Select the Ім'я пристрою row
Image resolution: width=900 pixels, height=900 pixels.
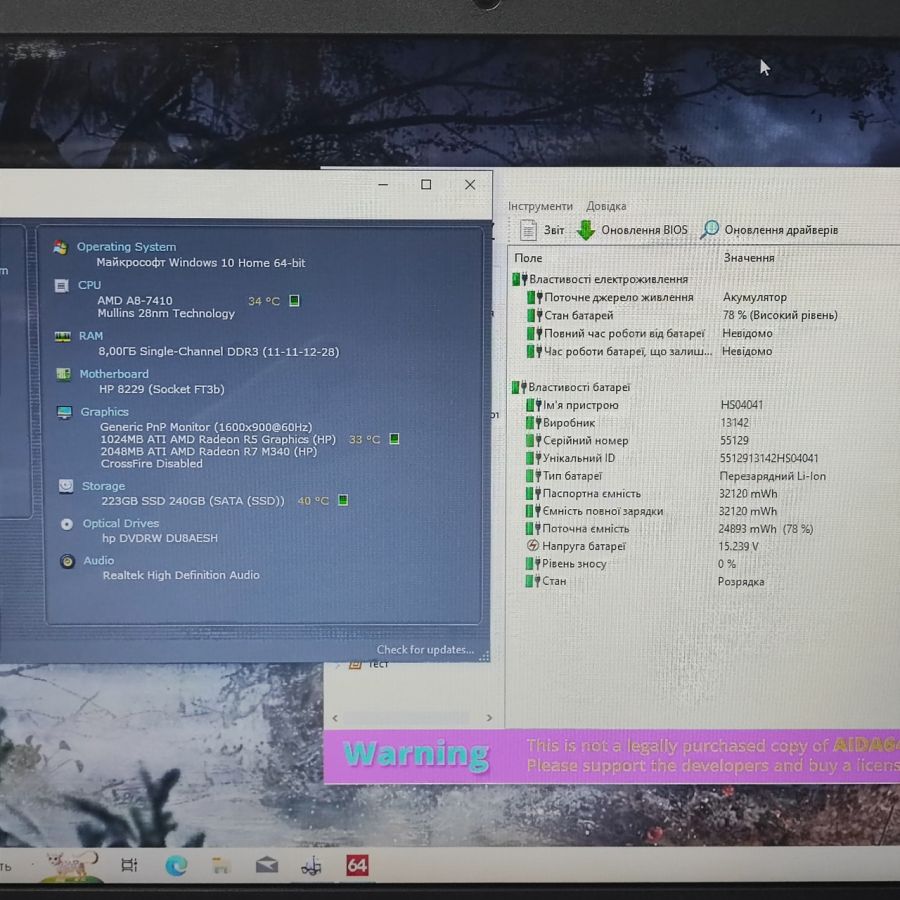645,405
